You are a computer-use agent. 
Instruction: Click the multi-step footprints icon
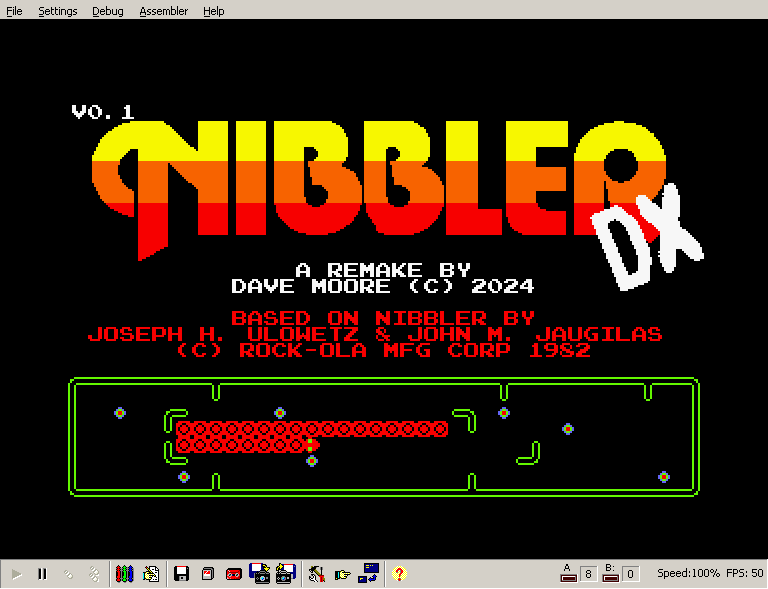point(94,574)
